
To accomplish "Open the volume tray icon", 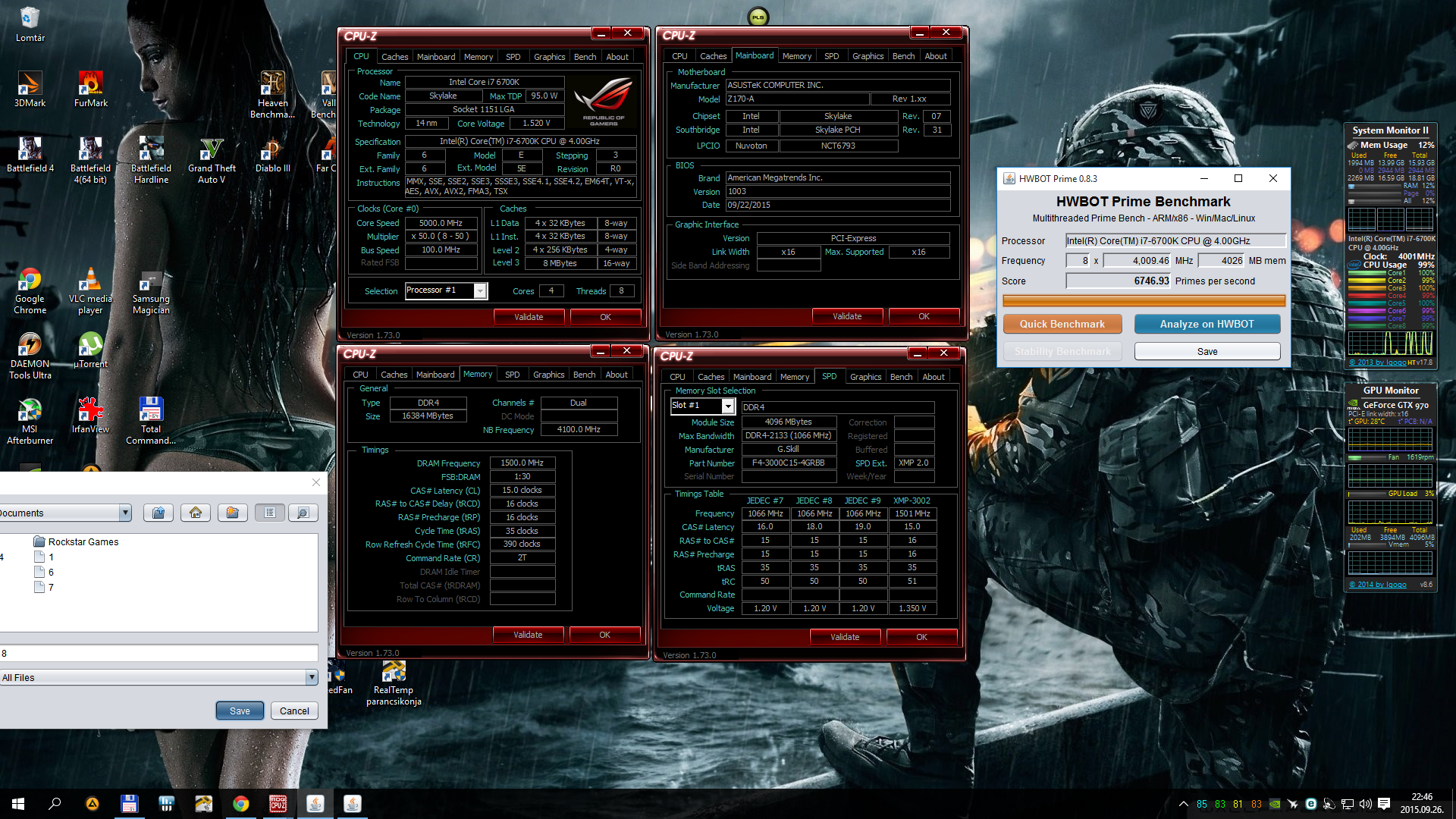I will pos(1366,804).
